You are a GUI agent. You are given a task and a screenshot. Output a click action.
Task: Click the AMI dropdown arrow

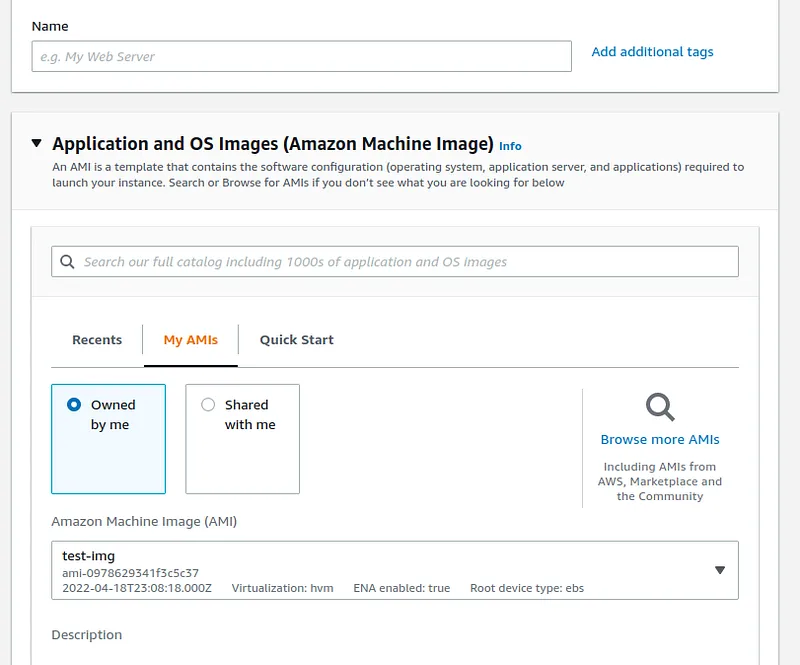pyautogui.click(x=720, y=570)
